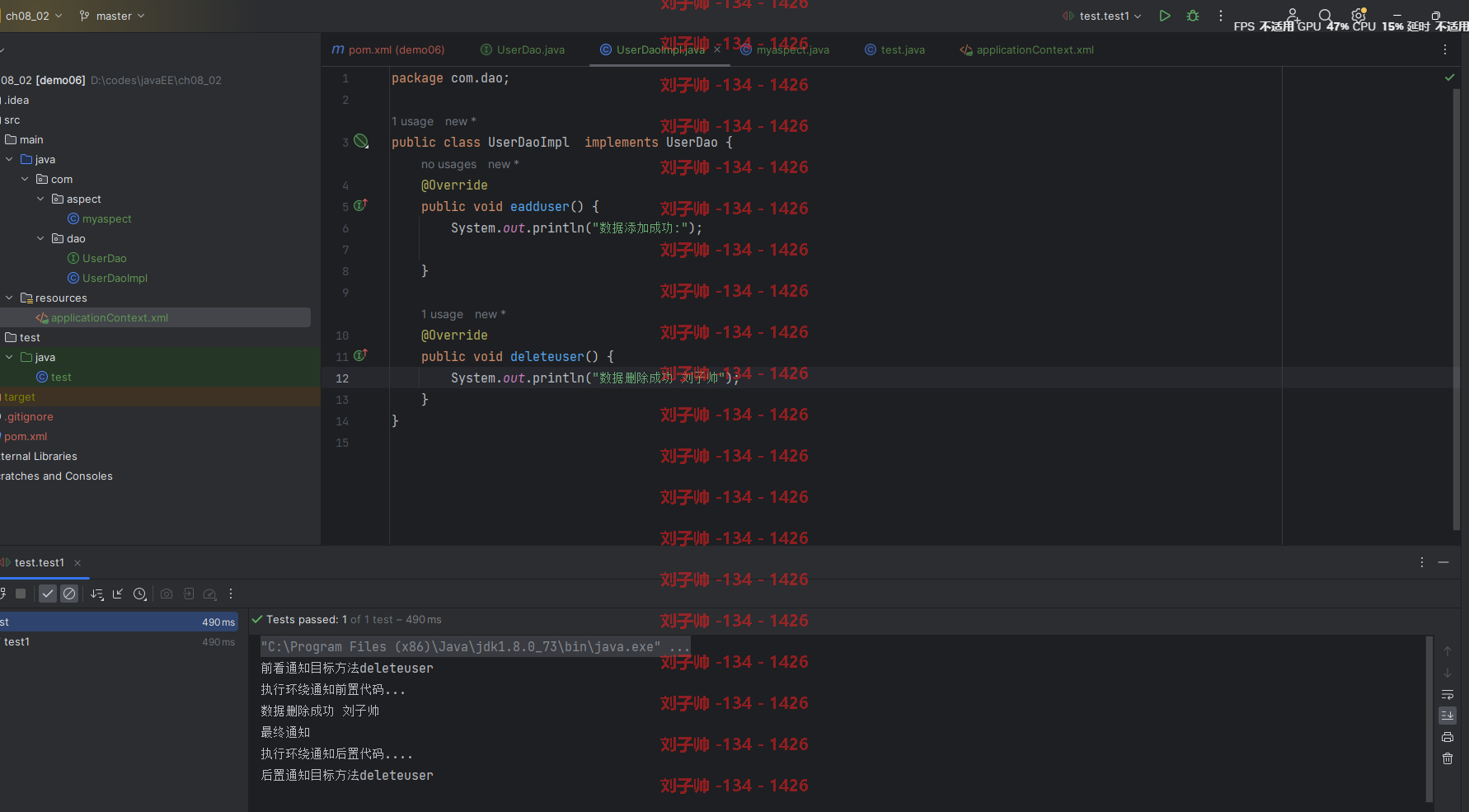Open the code with me add-user icon

coord(1293,16)
